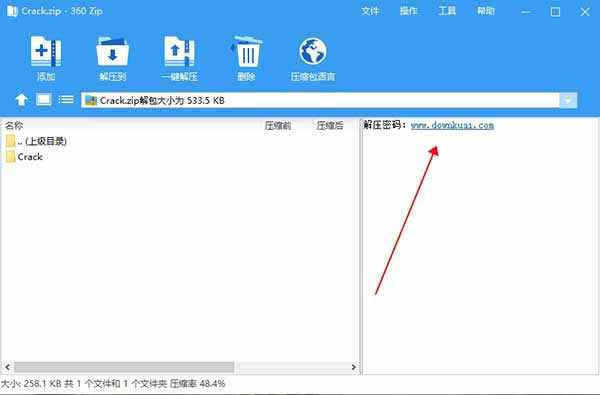
Task: Open the 文件 menu
Action: click(370, 11)
